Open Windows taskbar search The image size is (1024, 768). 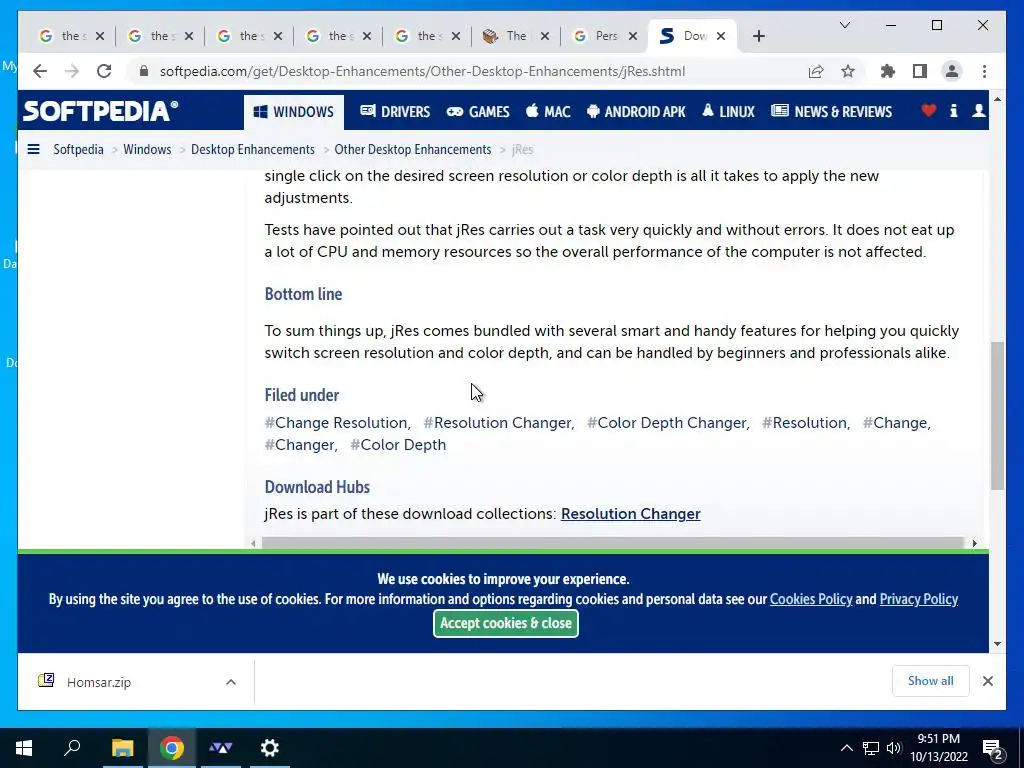click(x=72, y=748)
